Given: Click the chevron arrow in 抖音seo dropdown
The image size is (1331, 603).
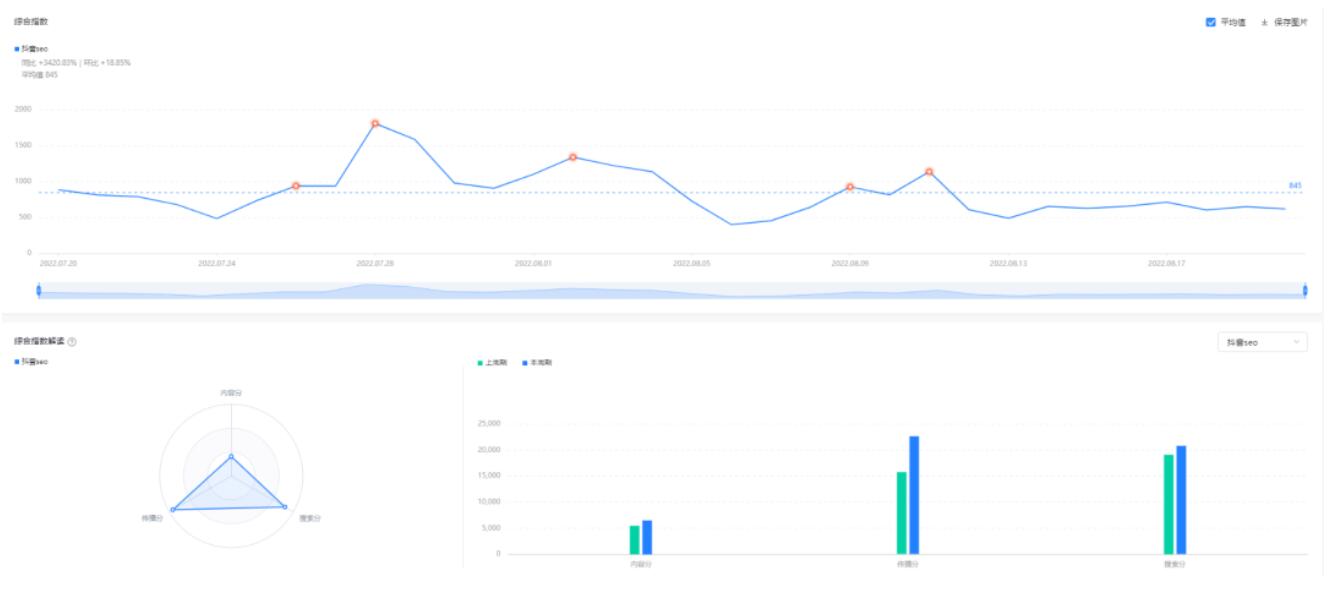Looking at the screenshot, I should click(x=1297, y=343).
